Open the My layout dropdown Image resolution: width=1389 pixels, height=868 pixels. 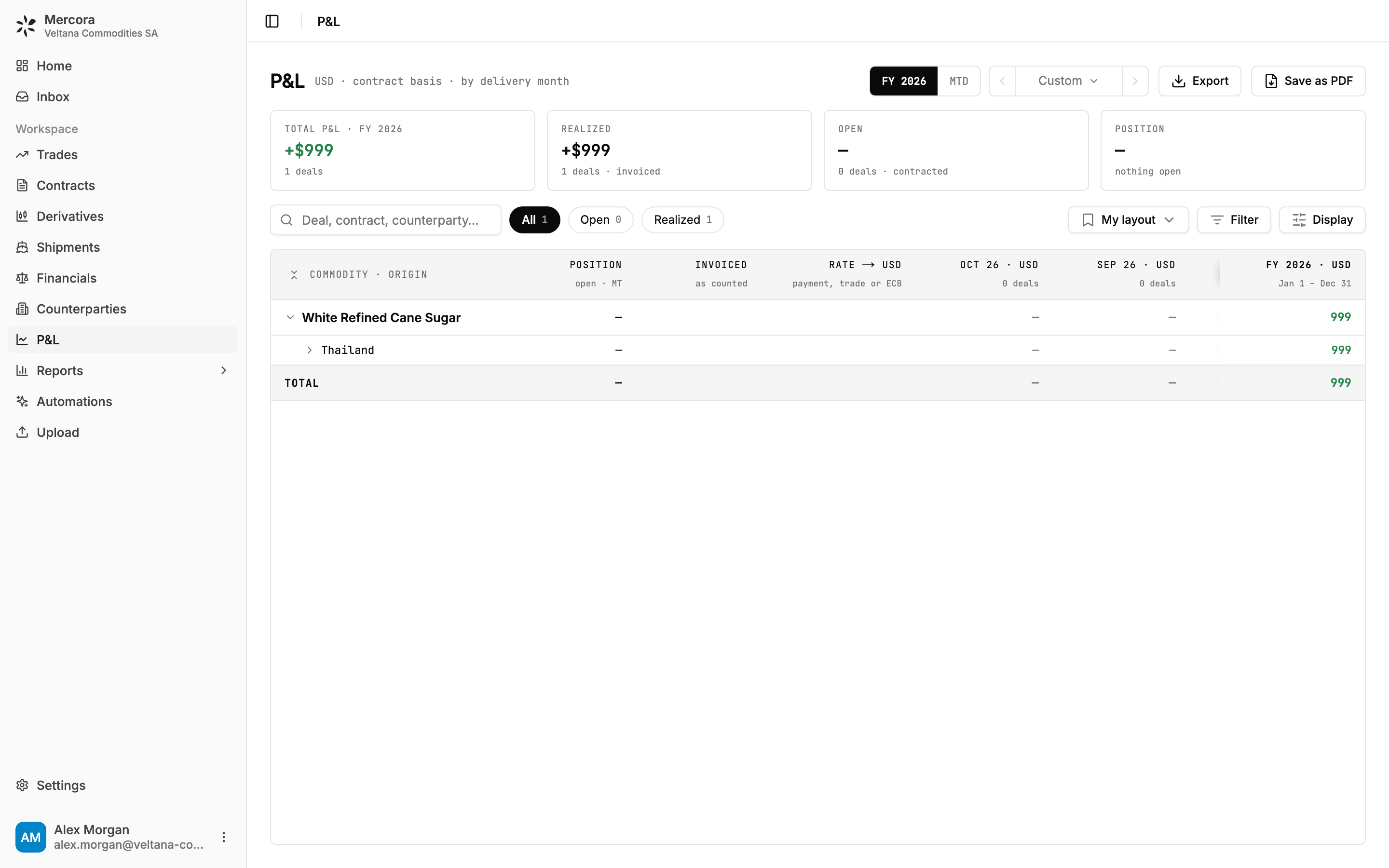coord(1128,220)
